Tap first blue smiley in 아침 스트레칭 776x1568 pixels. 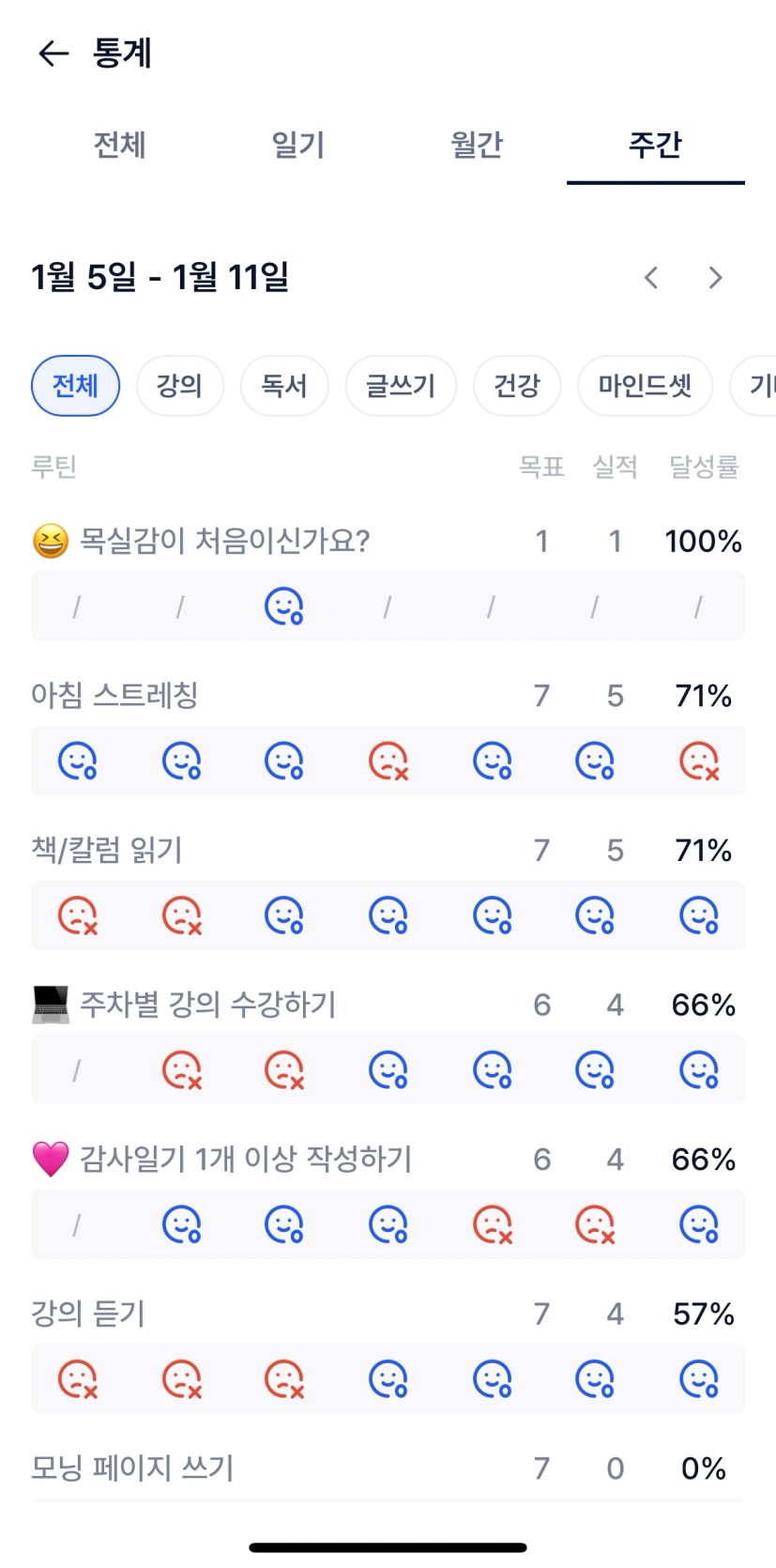[x=77, y=761]
